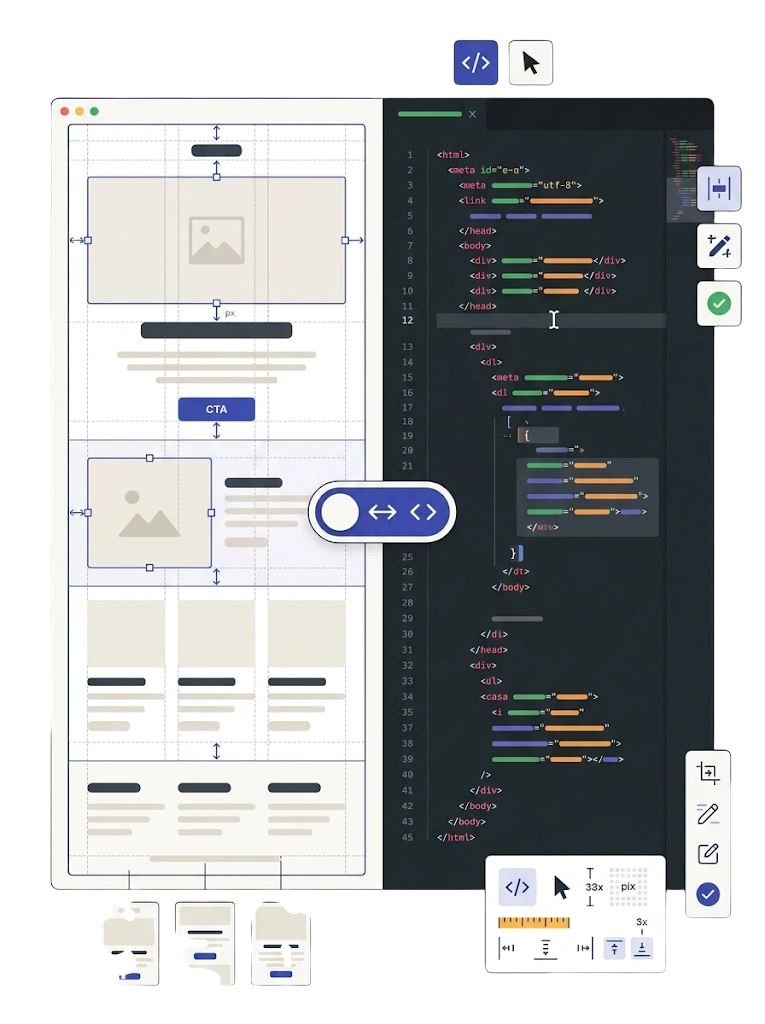Click the left resize handle of hero image
765x1024 pixels.
click(x=88, y=240)
